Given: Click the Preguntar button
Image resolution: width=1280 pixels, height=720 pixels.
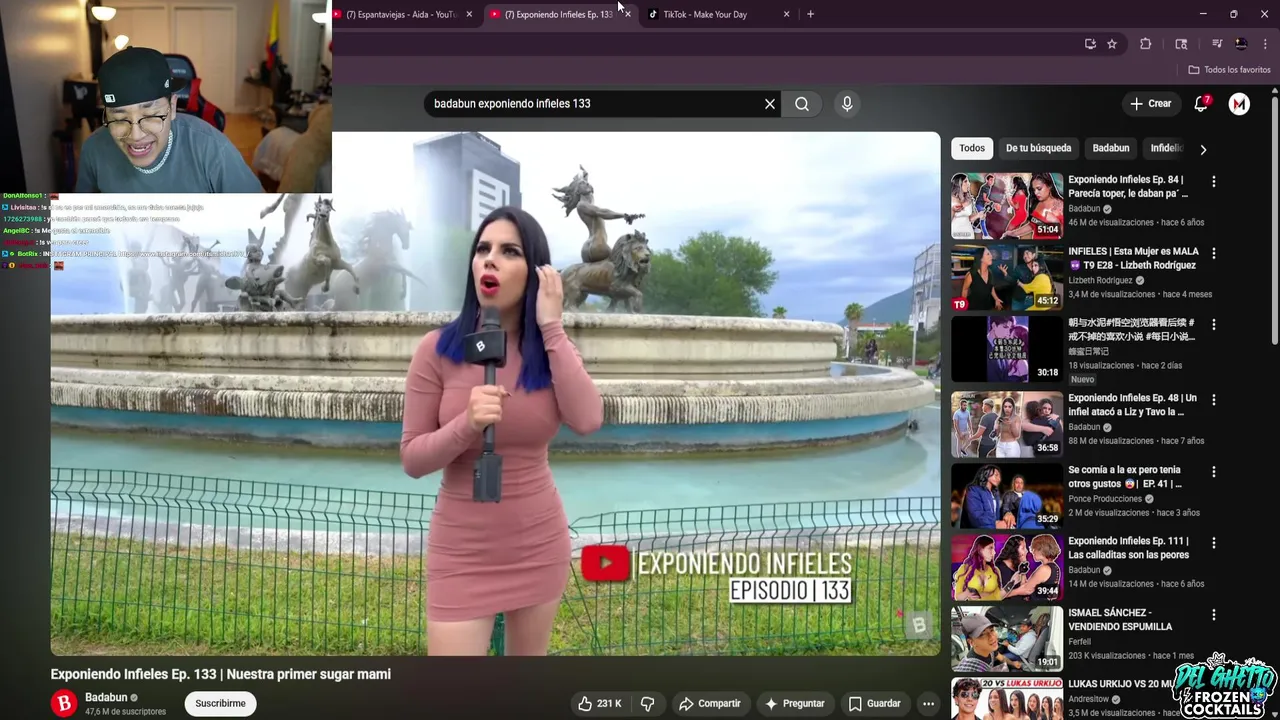Looking at the screenshot, I should 794,704.
